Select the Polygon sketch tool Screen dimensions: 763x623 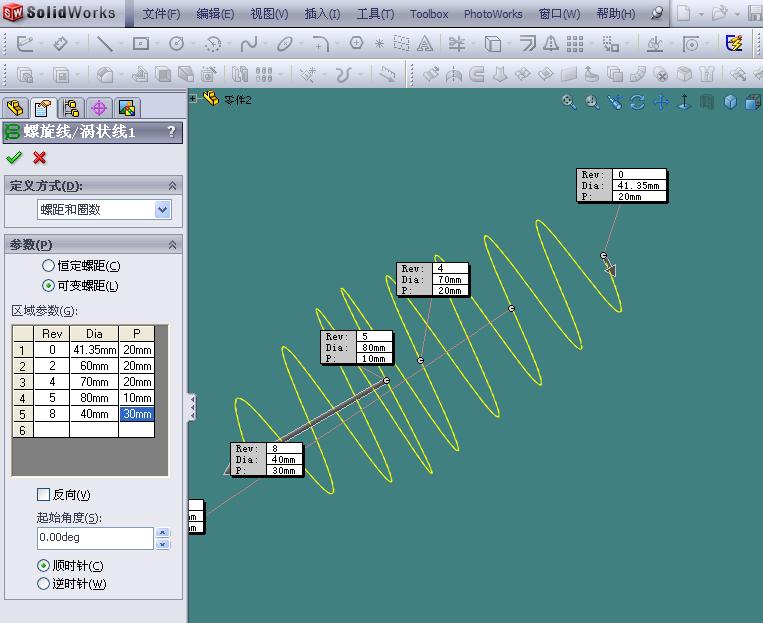[356, 43]
